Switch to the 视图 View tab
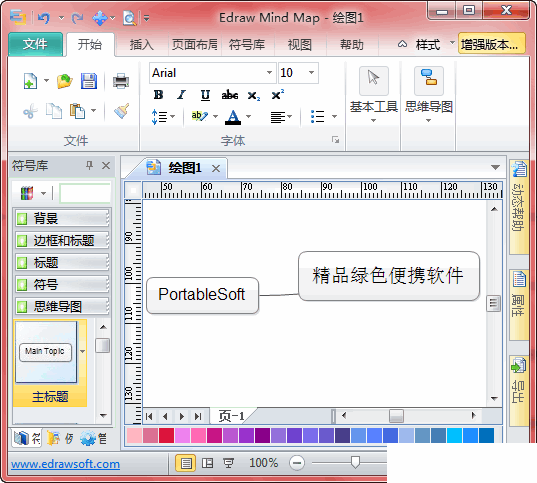Screen dimensions: 537x483 (x=300, y=45)
